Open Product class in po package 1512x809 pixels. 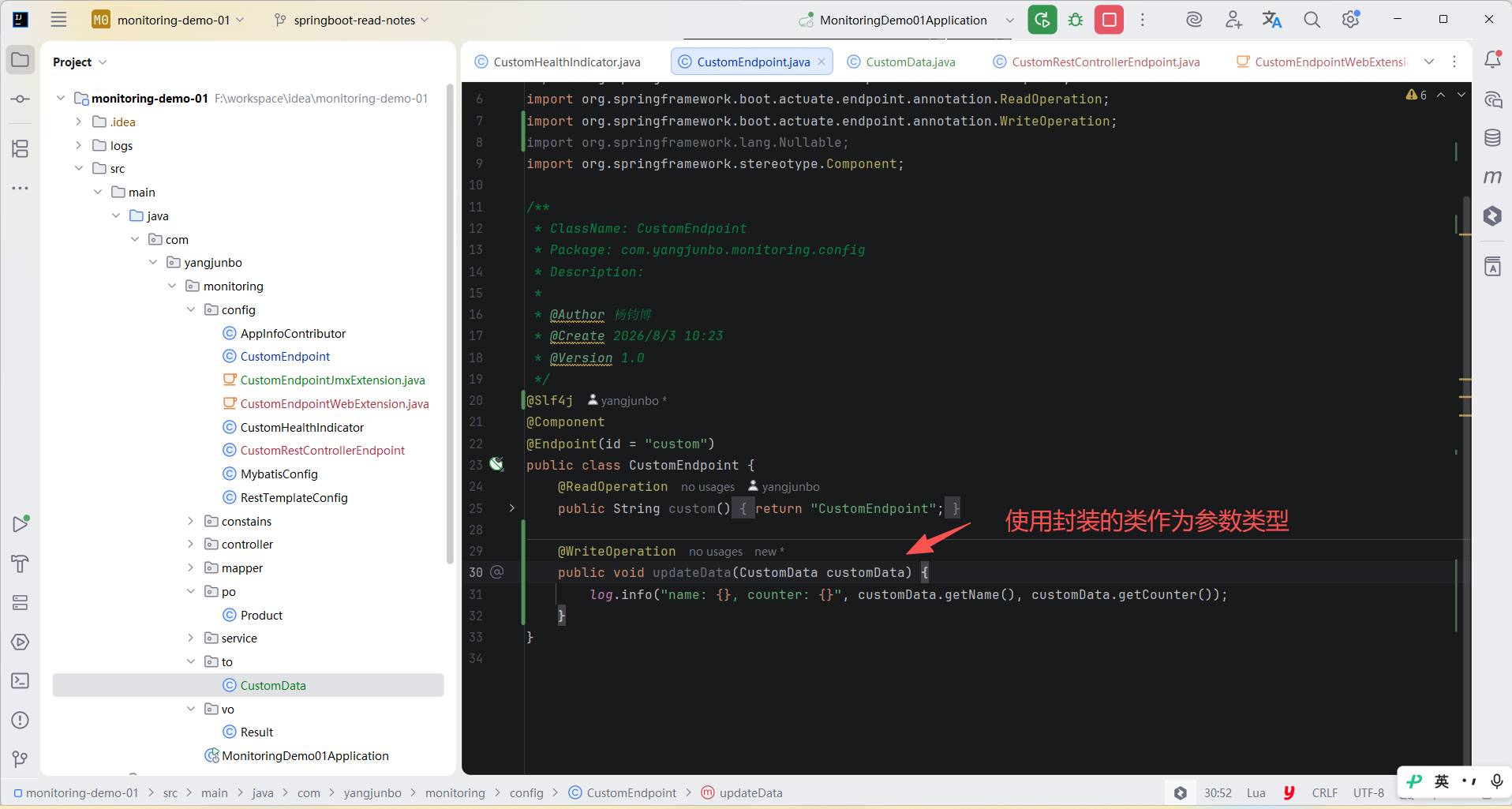(261, 615)
